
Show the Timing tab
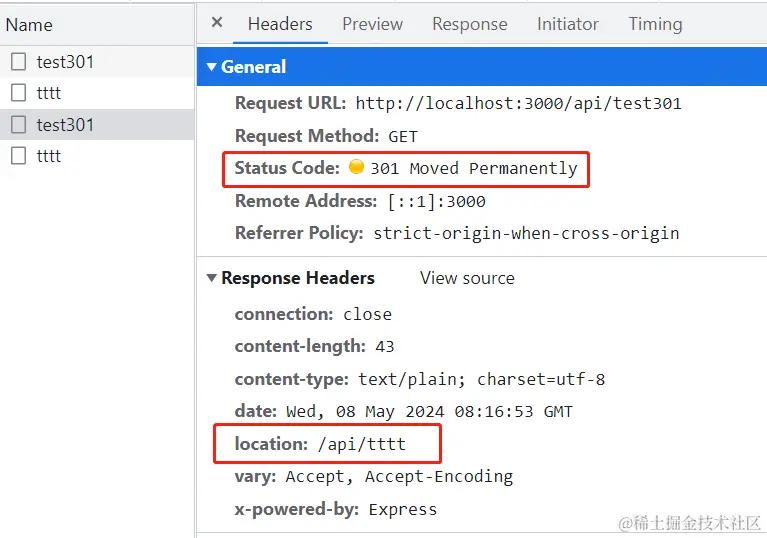click(655, 24)
